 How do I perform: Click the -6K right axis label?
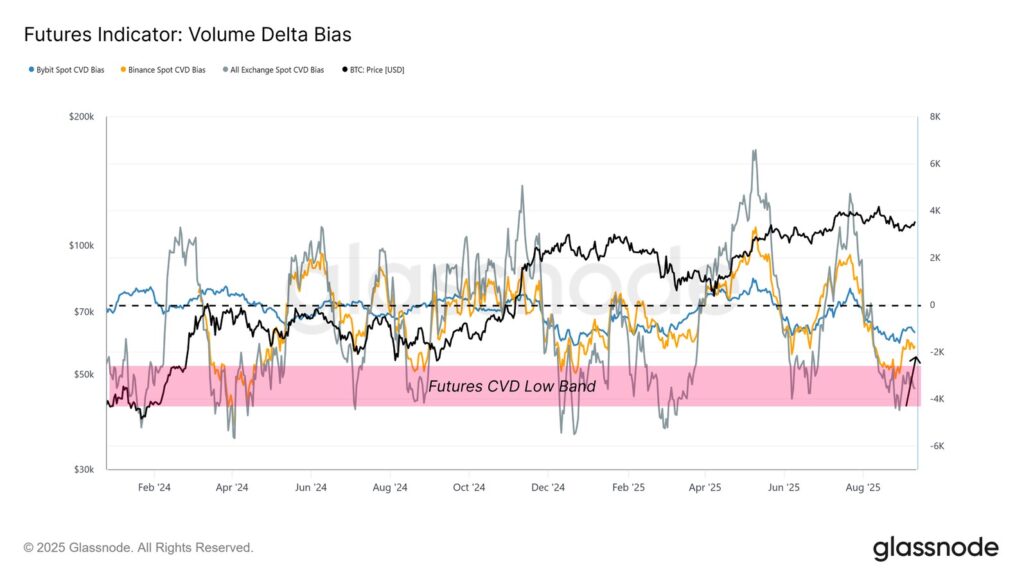click(936, 446)
